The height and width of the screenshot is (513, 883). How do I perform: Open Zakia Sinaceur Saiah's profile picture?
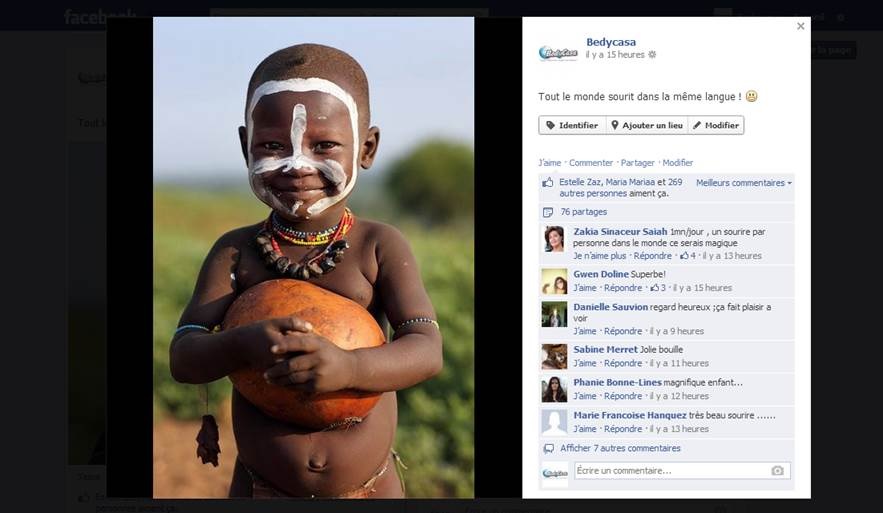click(554, 239)
